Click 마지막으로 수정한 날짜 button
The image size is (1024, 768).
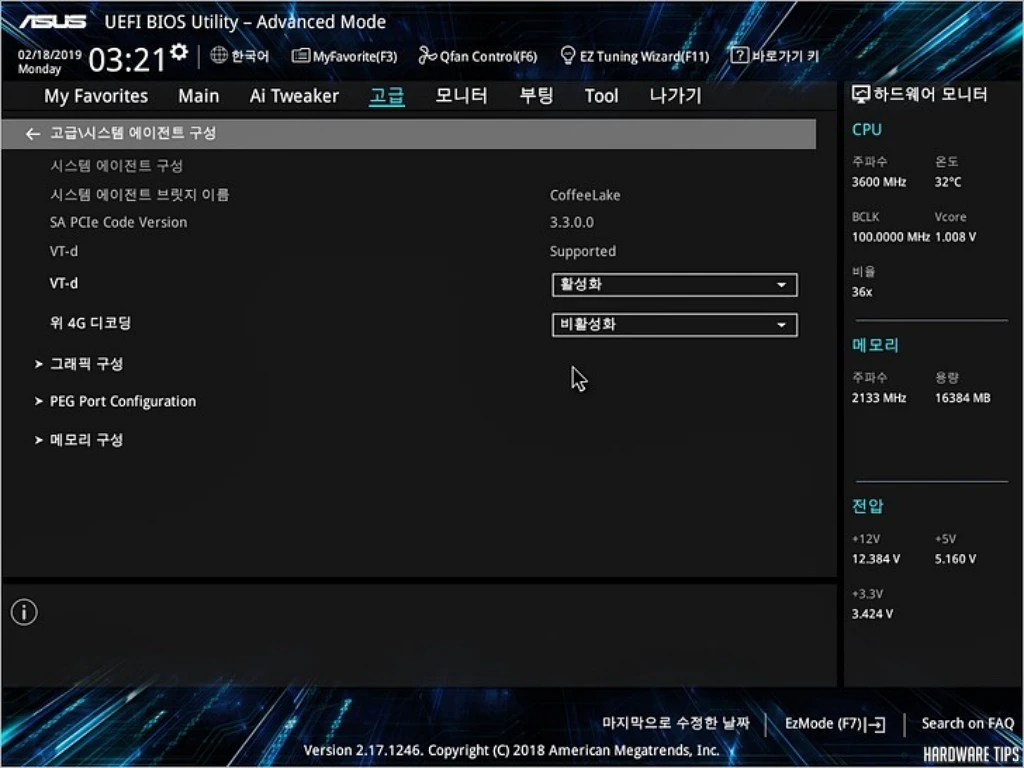coord(676,723)
